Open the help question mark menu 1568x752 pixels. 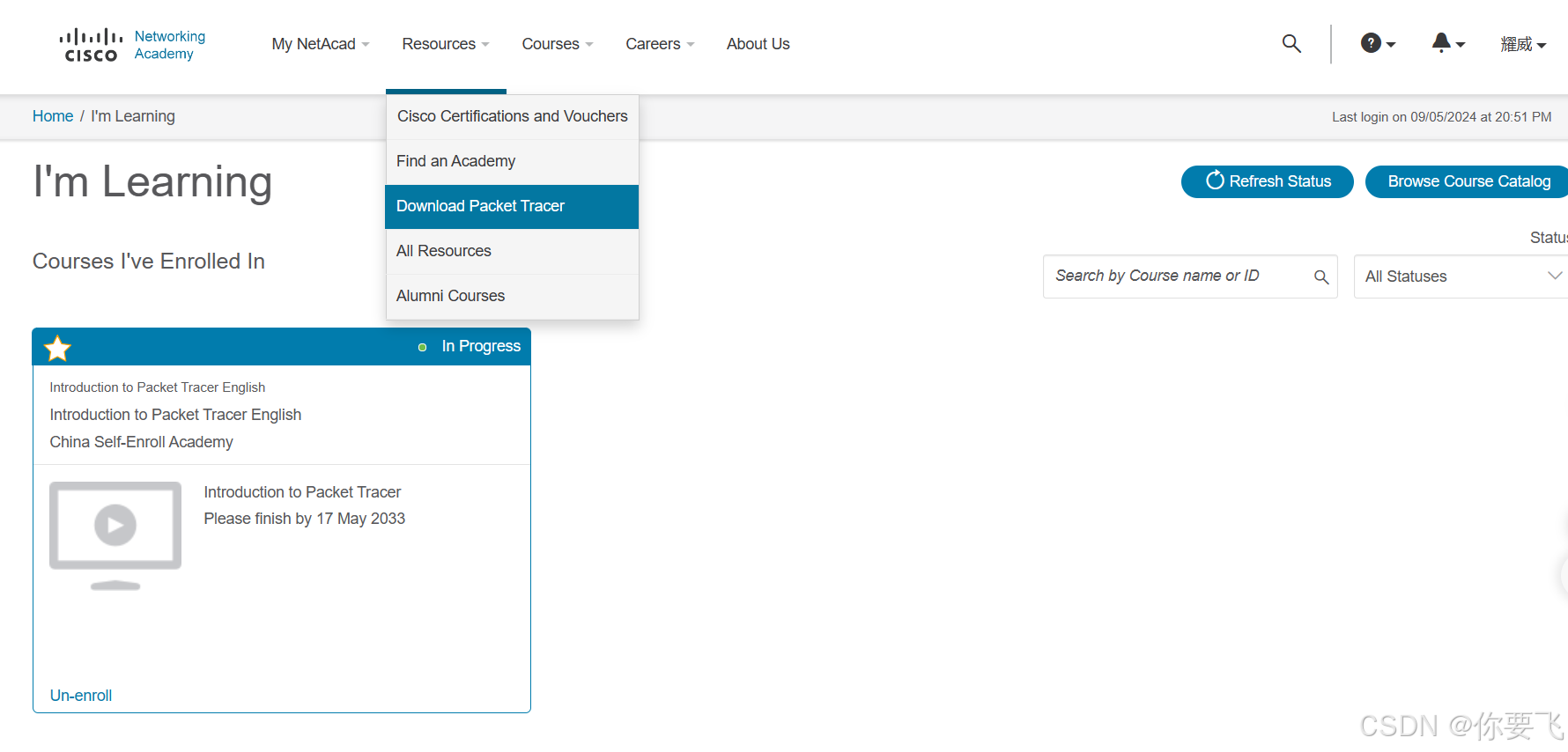point(1378,43)
